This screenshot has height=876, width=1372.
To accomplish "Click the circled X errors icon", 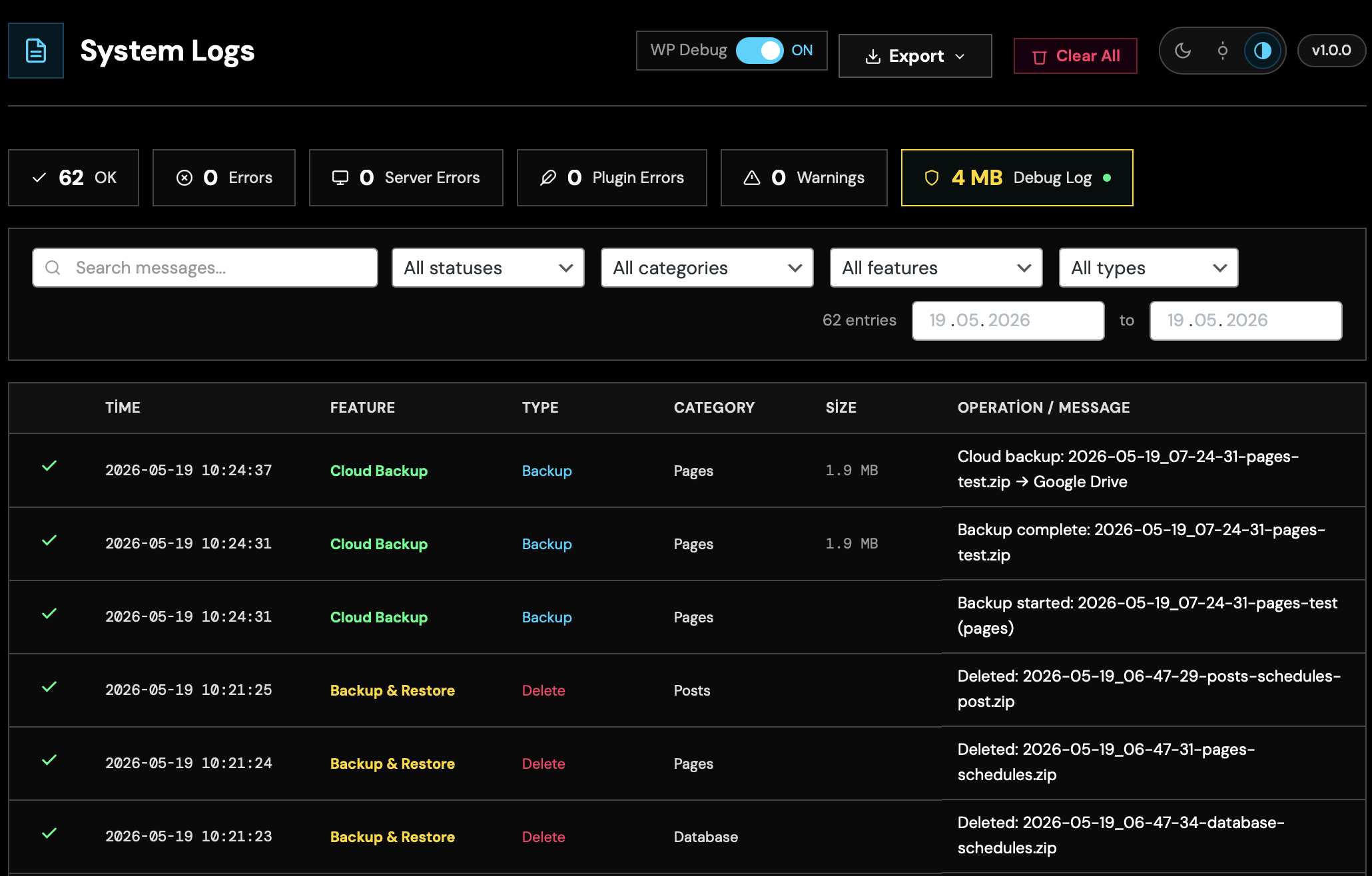I will pos(184,178).
